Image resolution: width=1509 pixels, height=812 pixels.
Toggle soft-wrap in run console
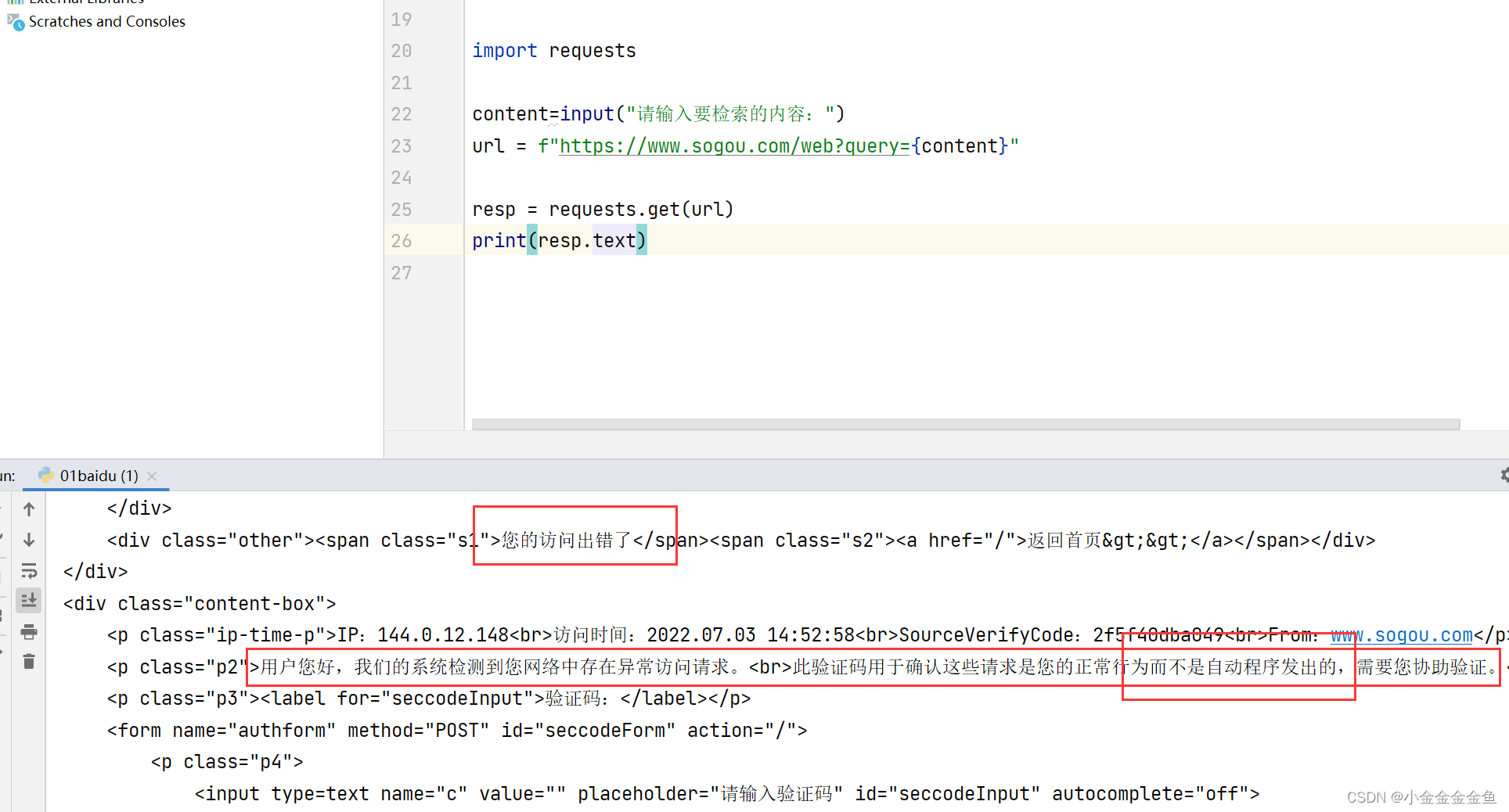click(29, 570)
